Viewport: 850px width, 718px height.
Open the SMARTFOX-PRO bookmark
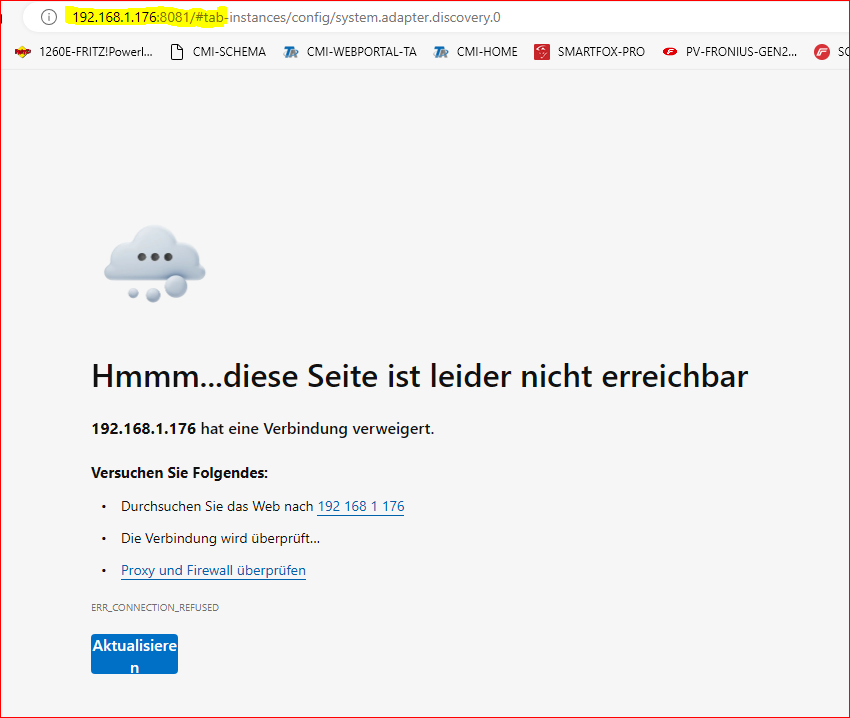(589, 52)
